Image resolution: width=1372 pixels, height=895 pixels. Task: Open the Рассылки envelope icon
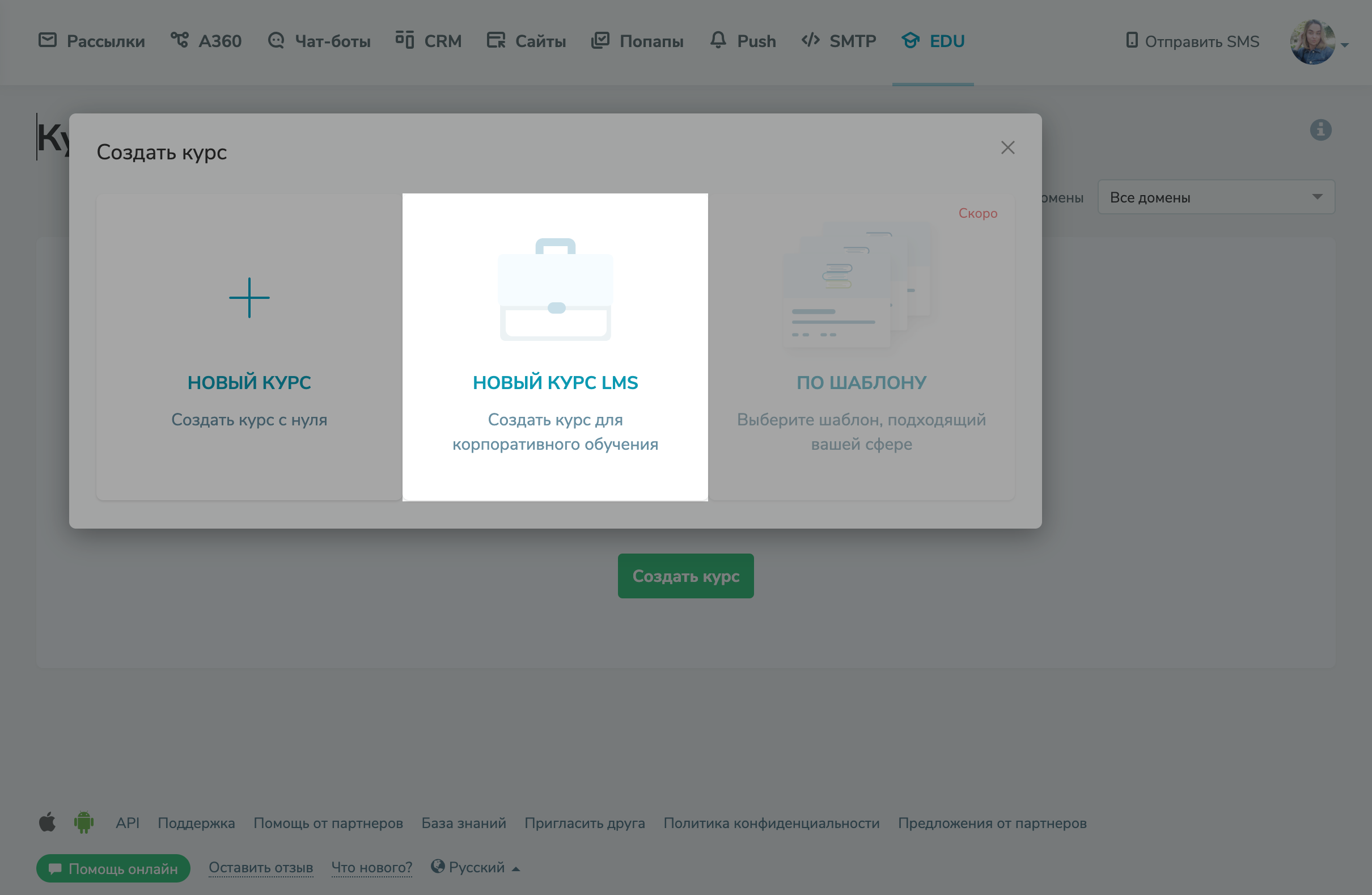(48, 40)
